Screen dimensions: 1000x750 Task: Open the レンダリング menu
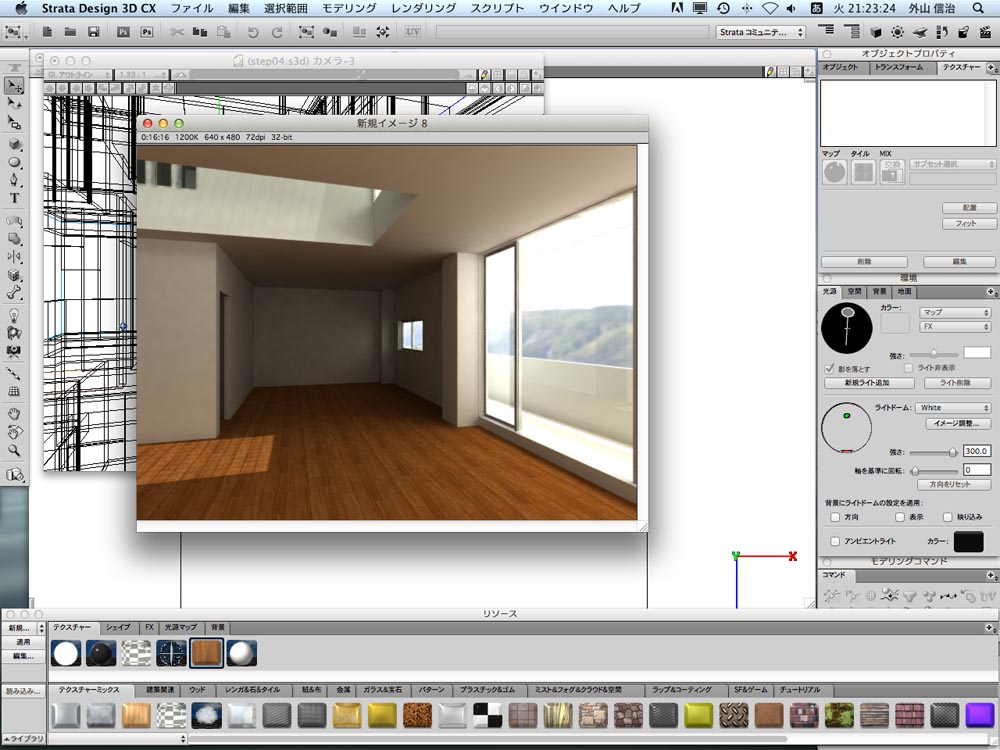coord(423,8)
